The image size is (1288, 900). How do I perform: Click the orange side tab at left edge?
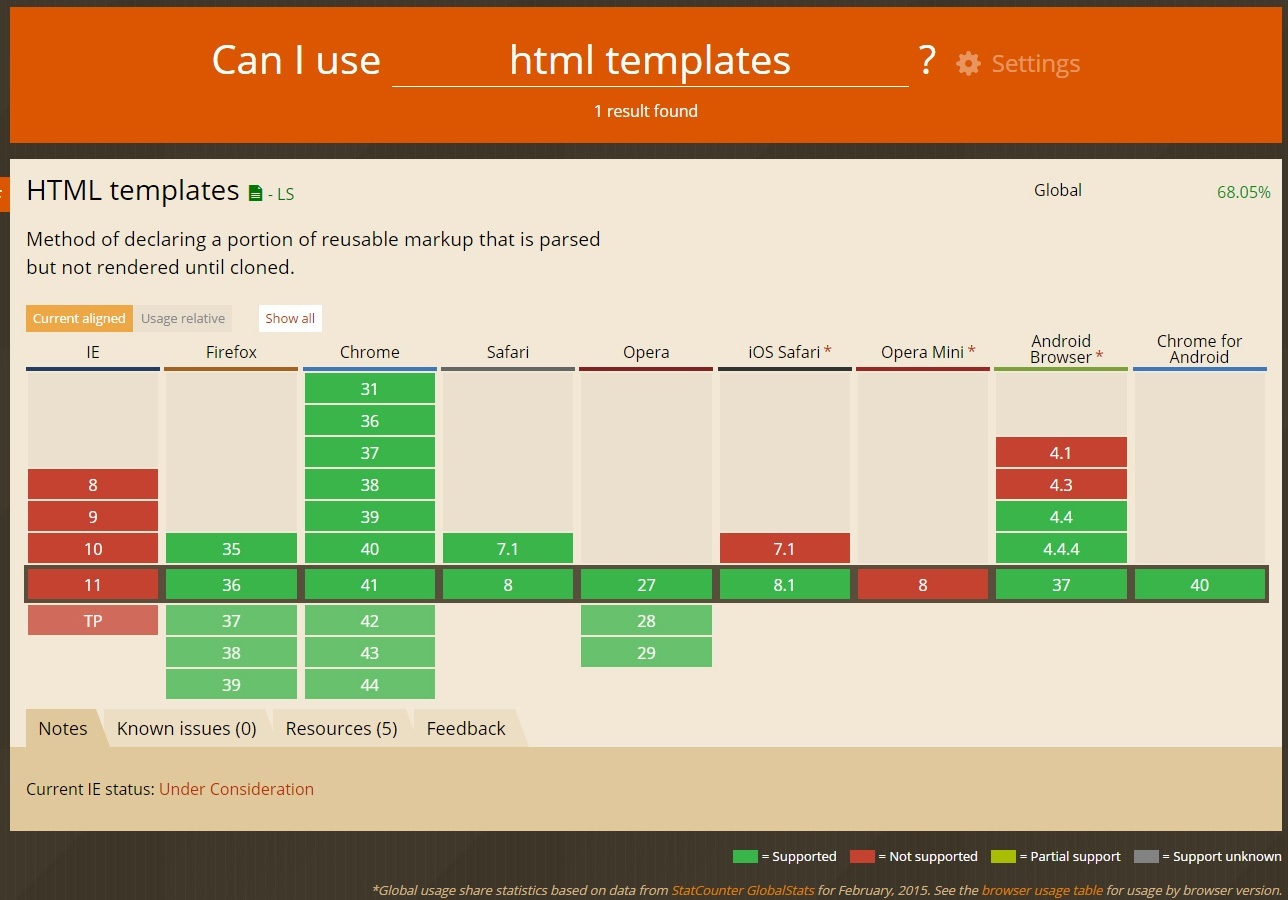[x=4, y=193]
